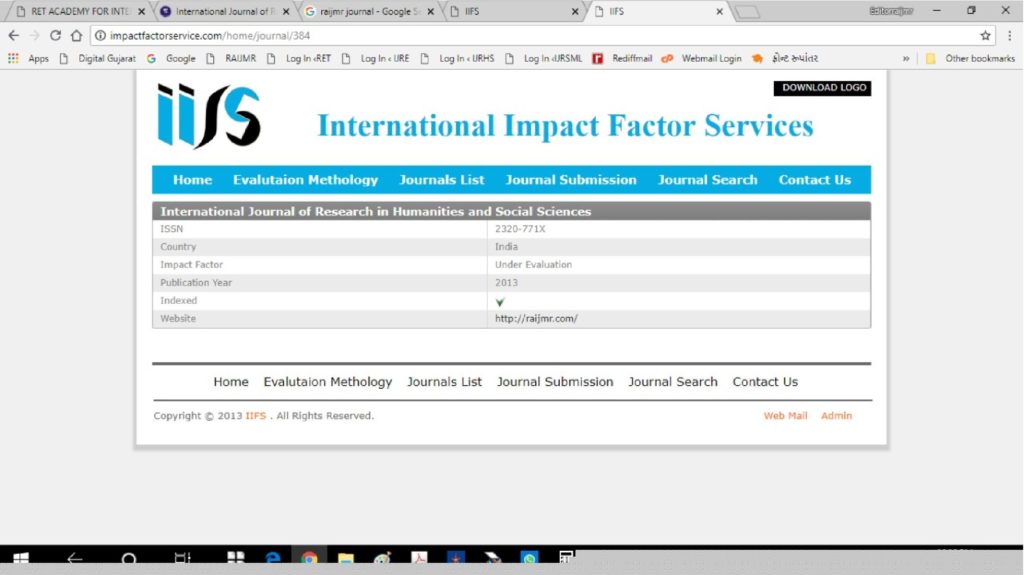This screenshot has width=1024, height=575.
Task: Click the green Indexed checkmark icon
Action: click(500, 302)
